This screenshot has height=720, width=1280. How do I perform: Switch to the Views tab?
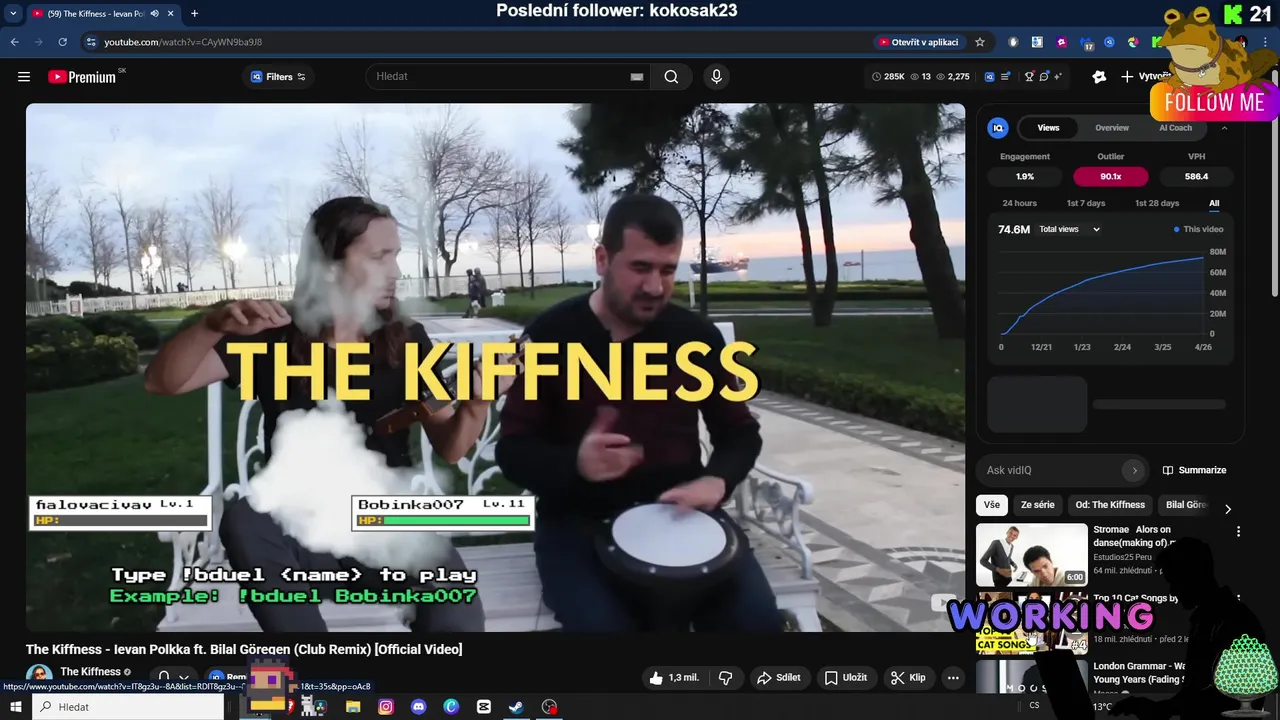pos(1048,128)
